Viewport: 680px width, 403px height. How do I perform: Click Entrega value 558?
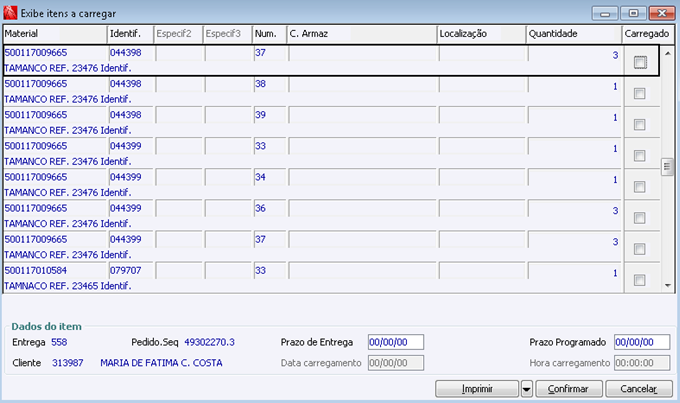coord(59,342)
